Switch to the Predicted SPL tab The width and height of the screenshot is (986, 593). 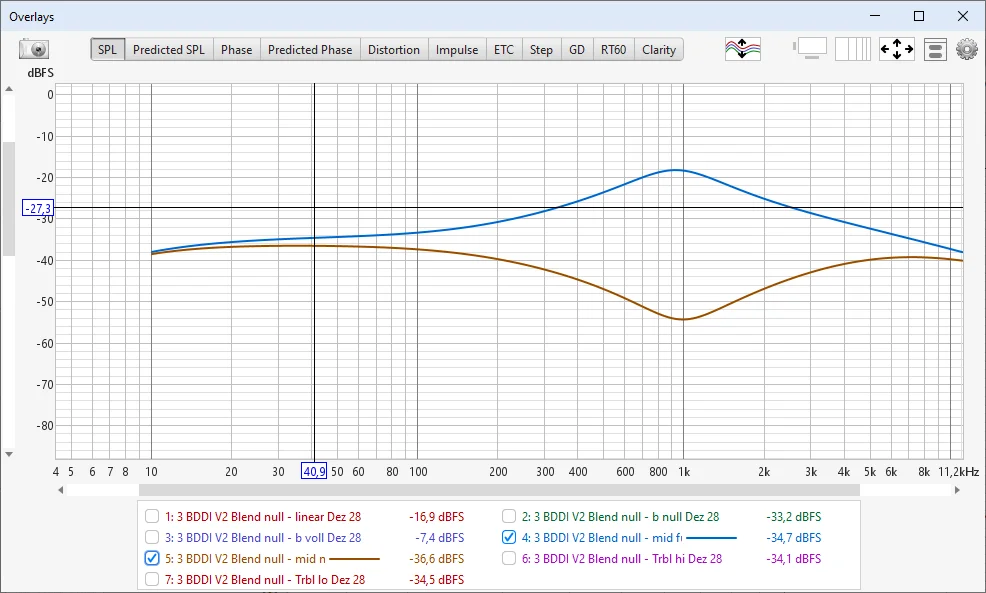[x=168, y=50]
